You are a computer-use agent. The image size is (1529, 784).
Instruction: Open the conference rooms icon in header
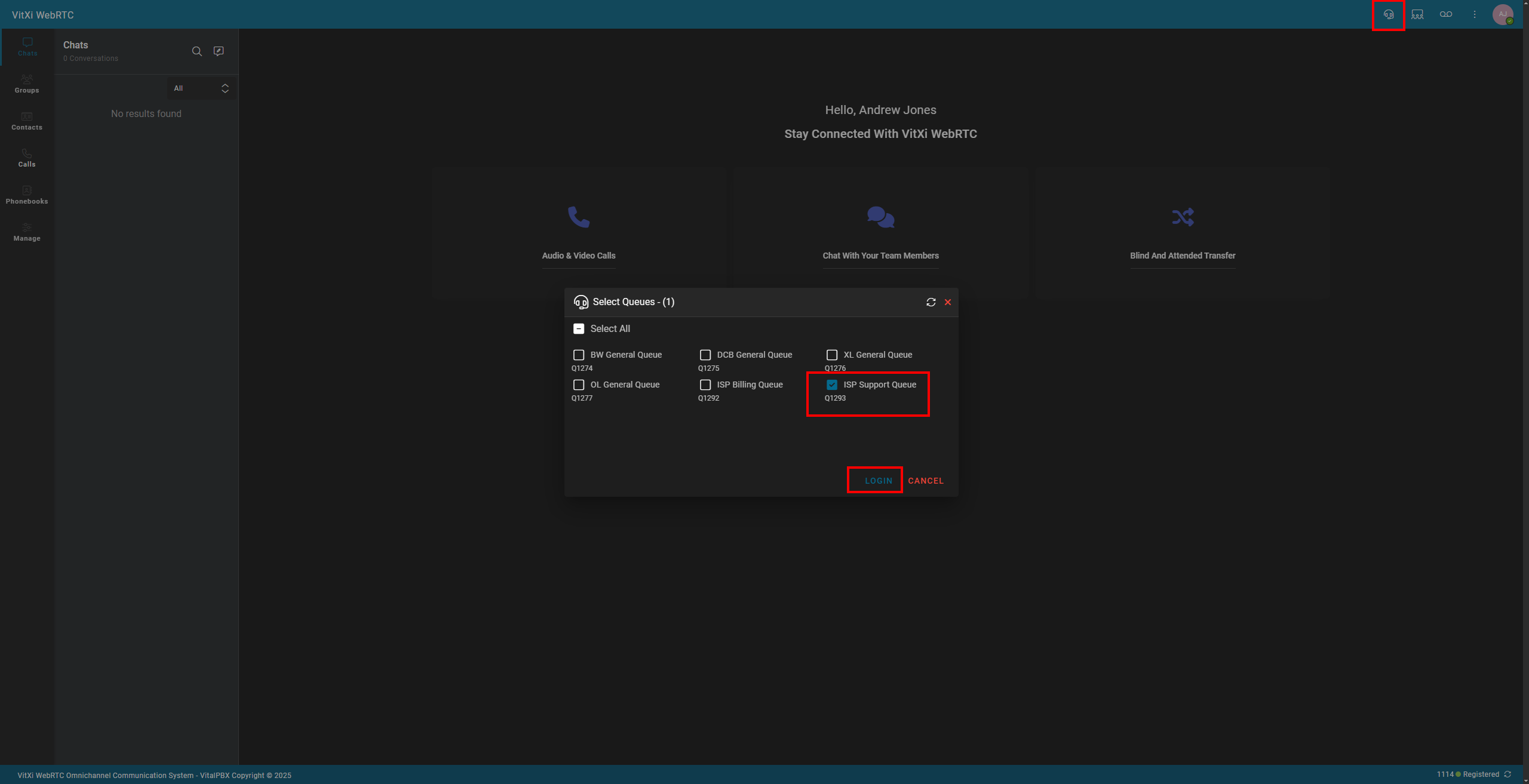[1417, 14]
